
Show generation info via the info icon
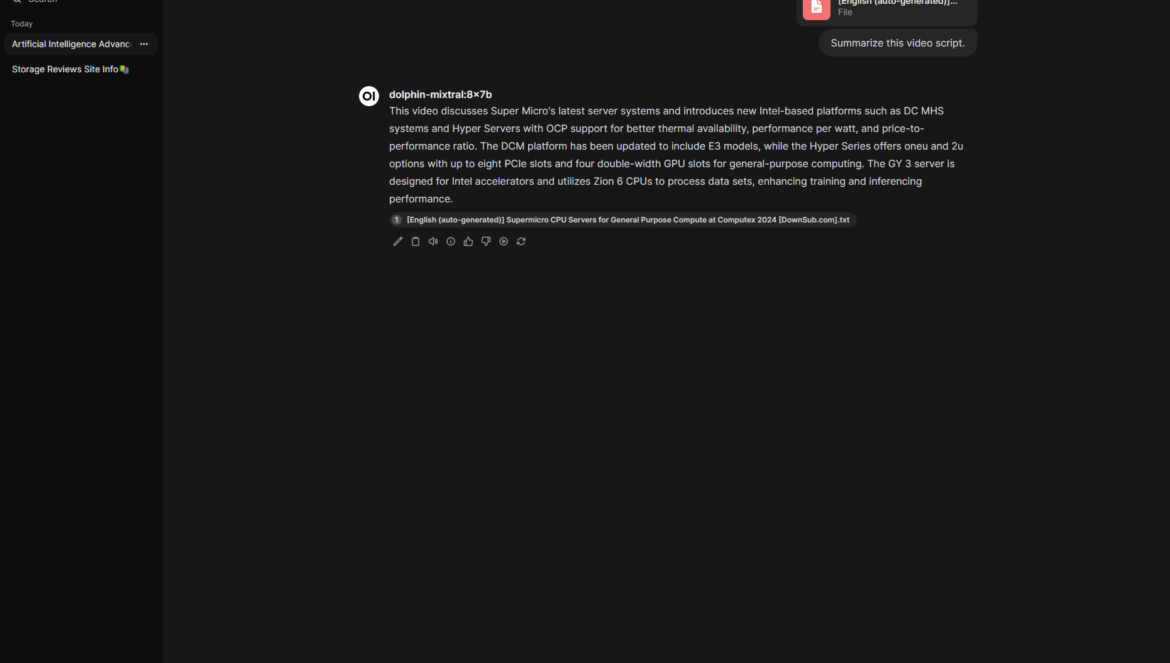451,242
